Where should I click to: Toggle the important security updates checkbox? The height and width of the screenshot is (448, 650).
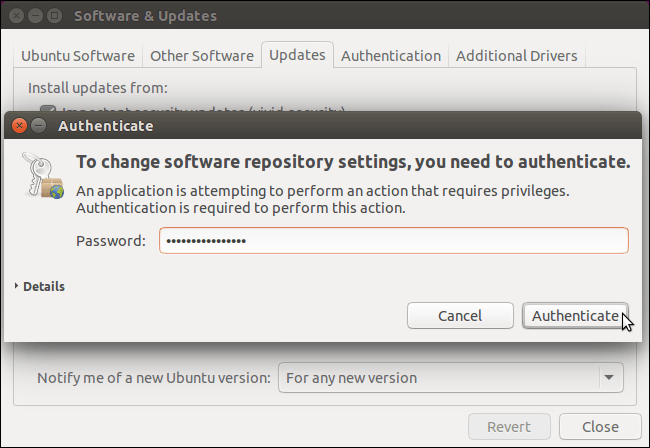click(x=47, y=108)
